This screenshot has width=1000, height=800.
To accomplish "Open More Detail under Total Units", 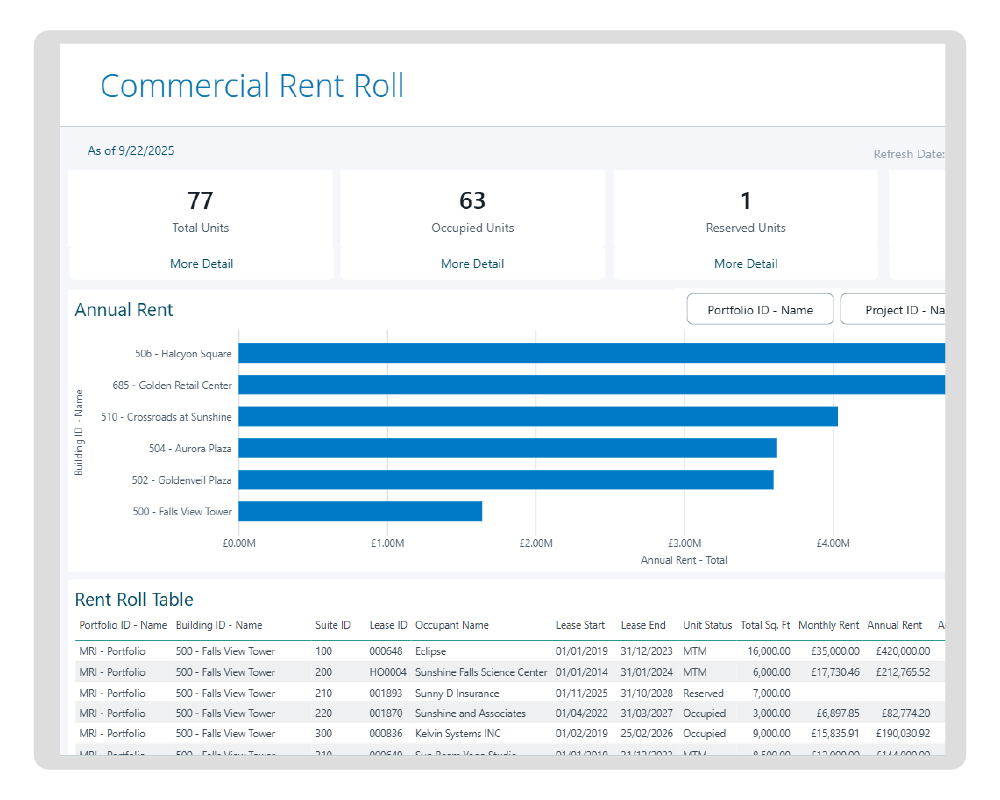I will click(201, 264).
